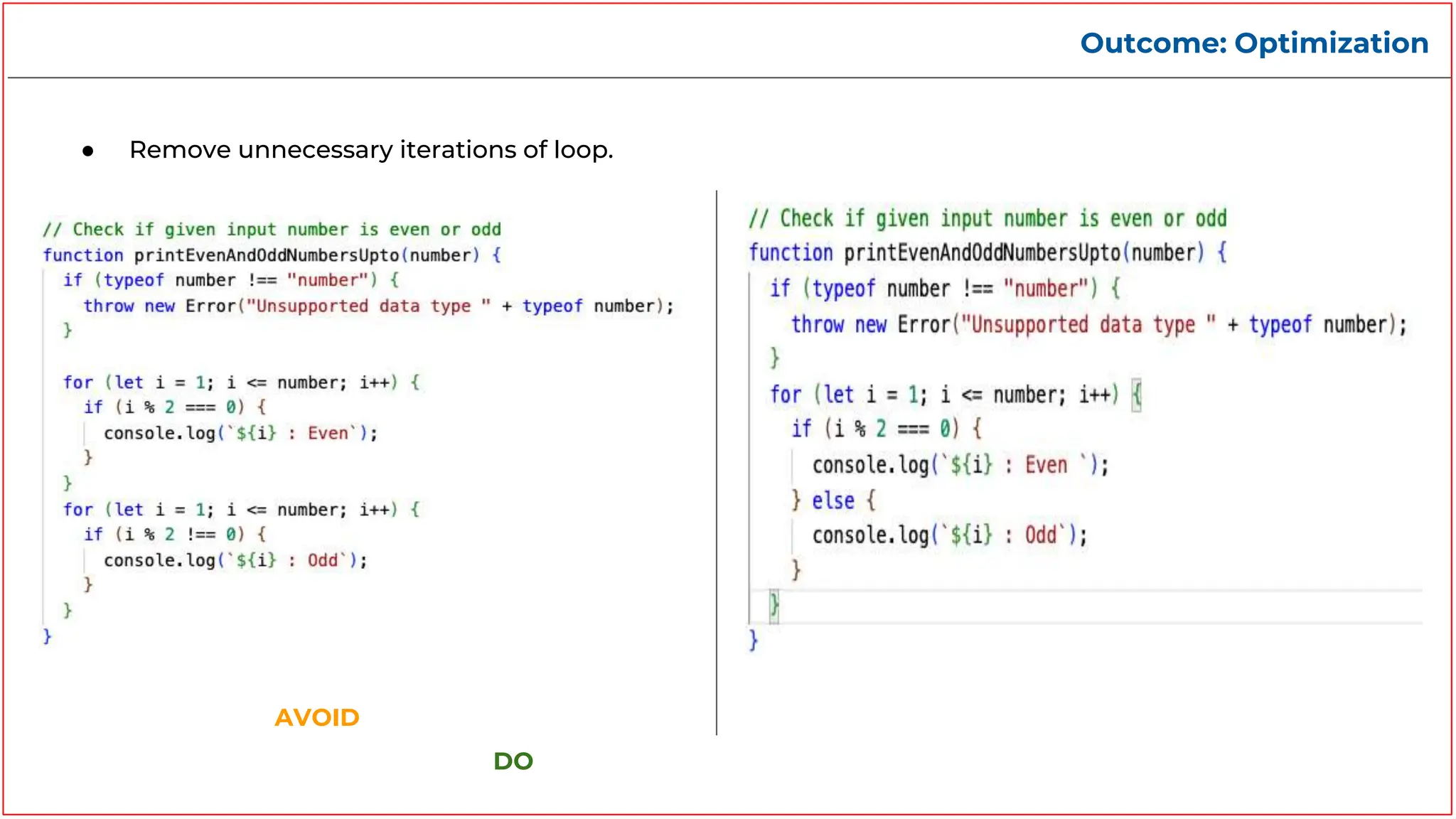Click the green 'DO' label
The height and width of the screenshot is (819, 1456).
513,761
